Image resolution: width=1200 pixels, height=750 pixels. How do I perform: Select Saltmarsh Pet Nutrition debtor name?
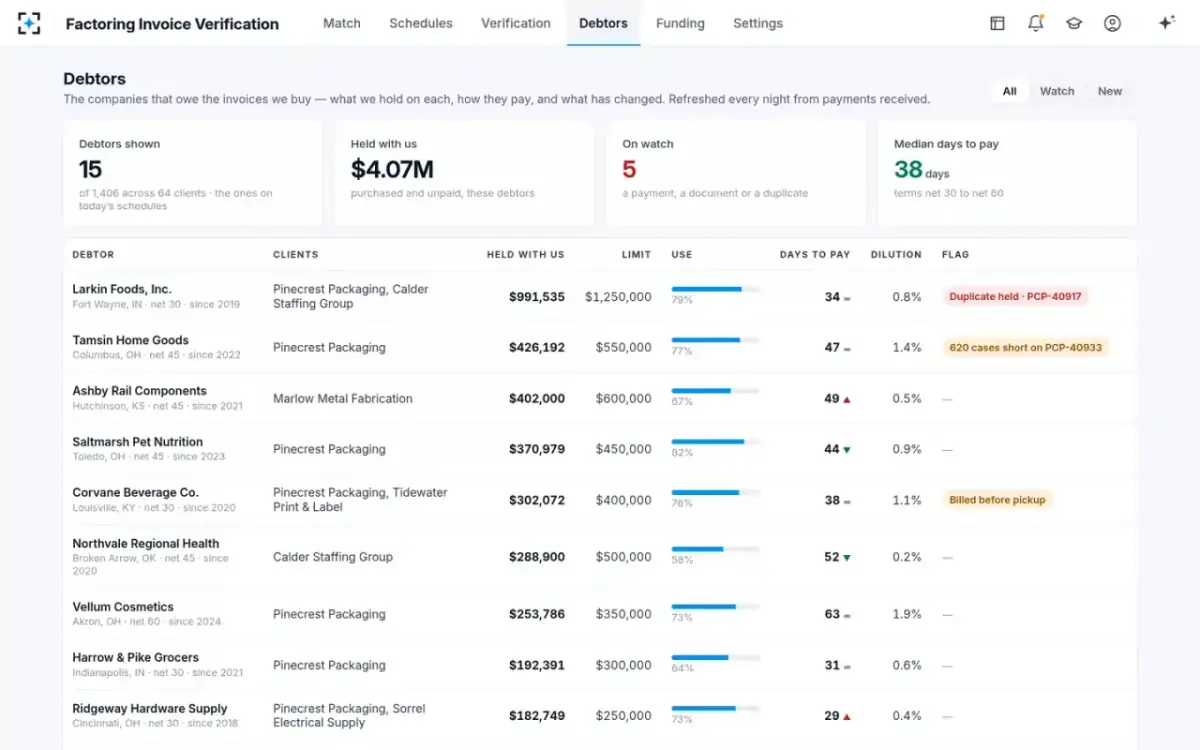coord(137,442)
